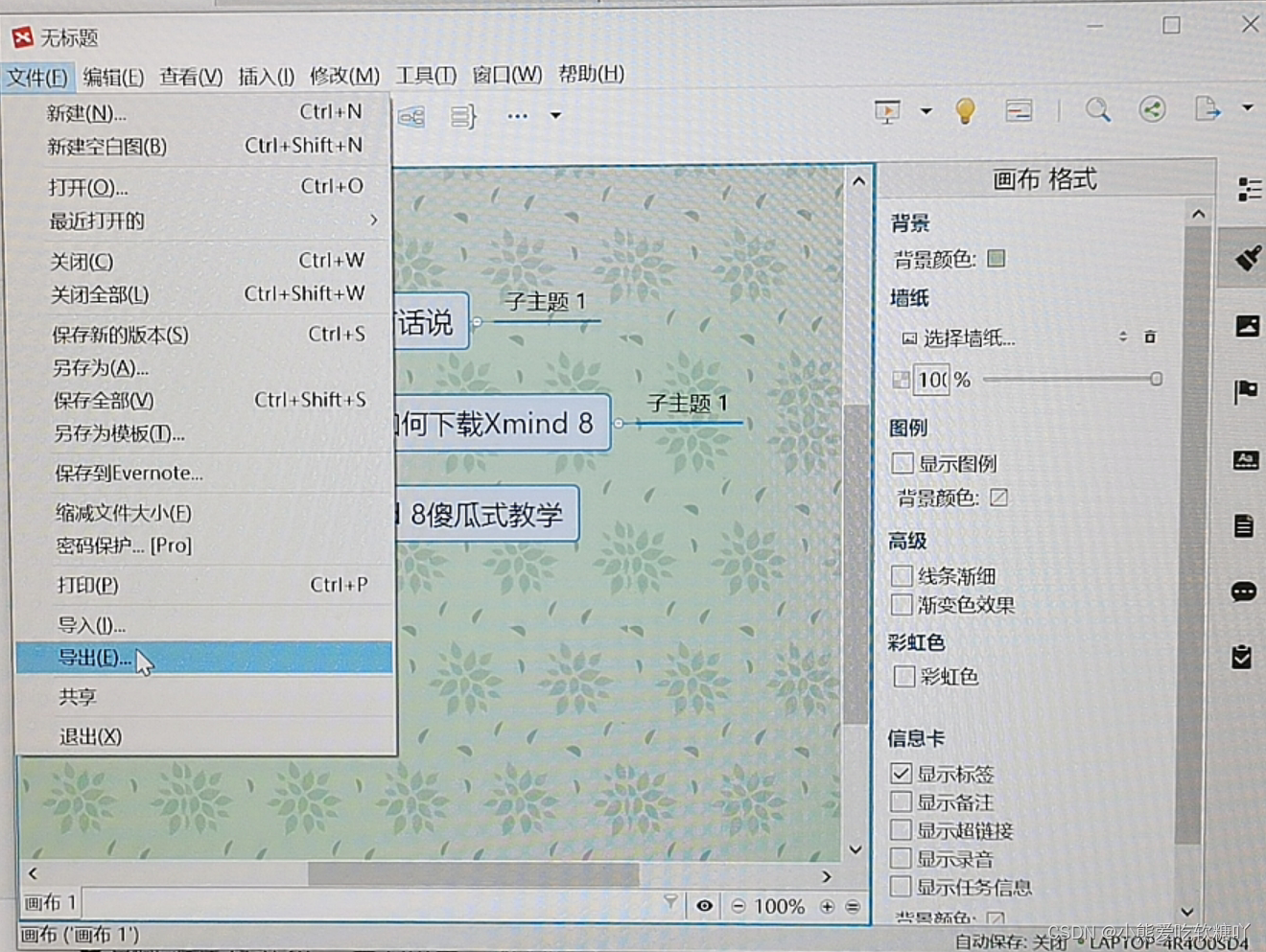
Task: Pick the 背景 background color swatch
Action: pos(996,258)
